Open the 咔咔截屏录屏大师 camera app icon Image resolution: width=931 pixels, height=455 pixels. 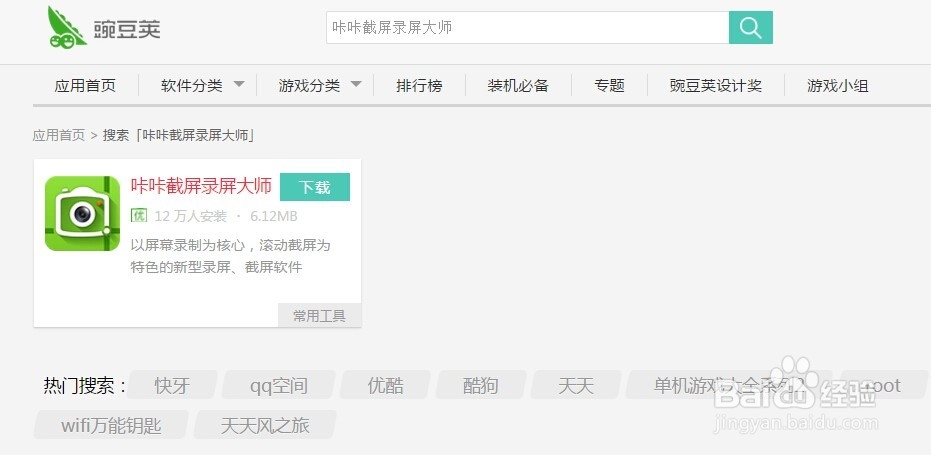(x=83, y=213)
